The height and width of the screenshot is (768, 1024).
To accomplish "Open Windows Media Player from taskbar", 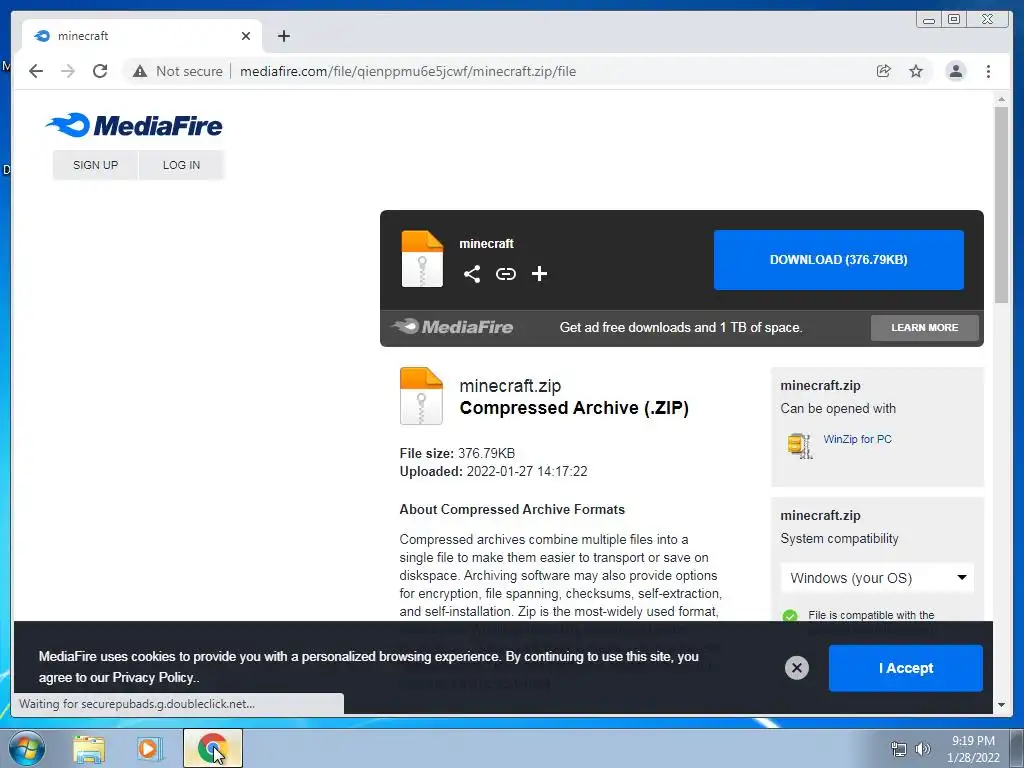I will (150, 748).
